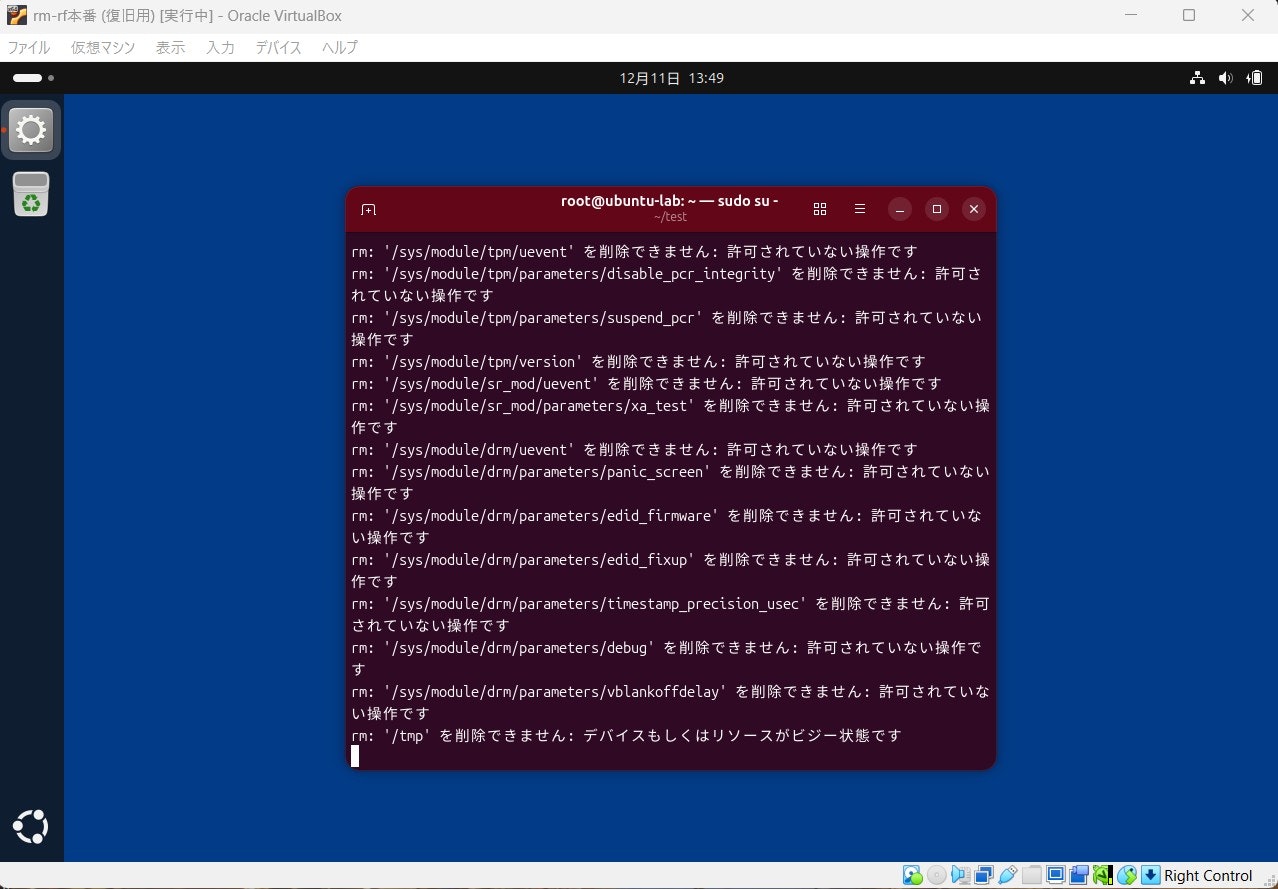This screenshot has width=1278, height=889.
Task: Click the panic_screen error line
Action: pyautogui.click(x=670, y=482)
